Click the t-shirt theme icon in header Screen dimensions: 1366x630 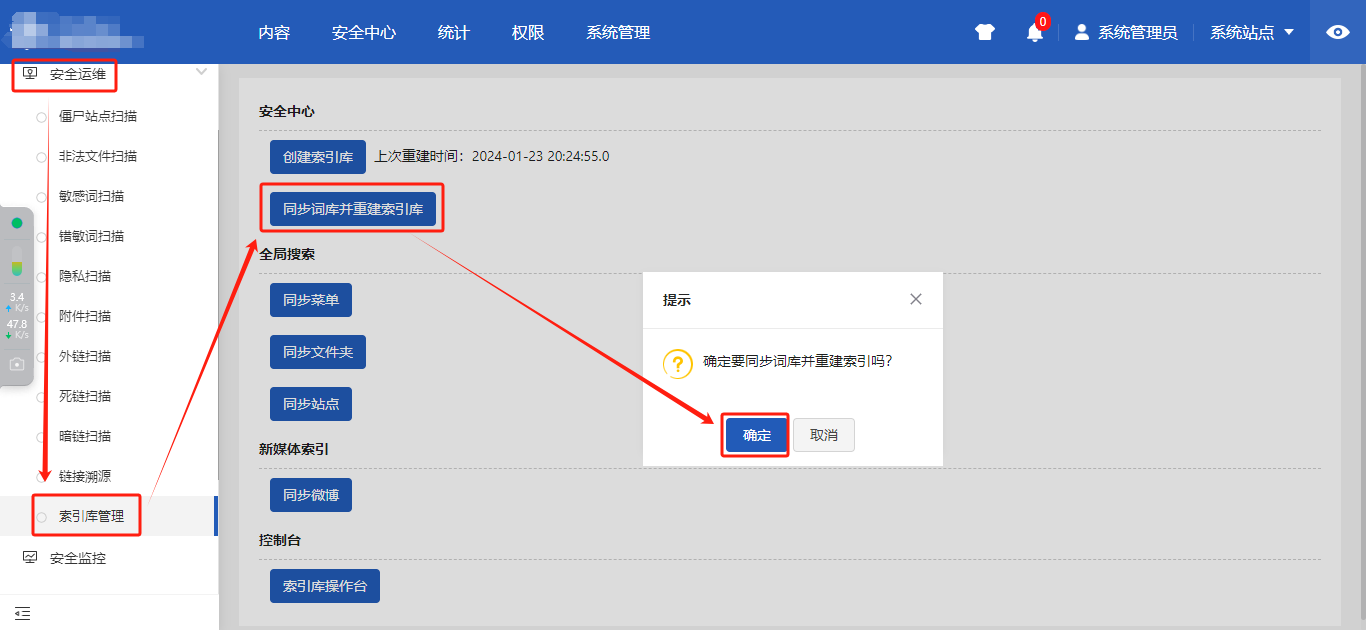[x=985, y=32]
